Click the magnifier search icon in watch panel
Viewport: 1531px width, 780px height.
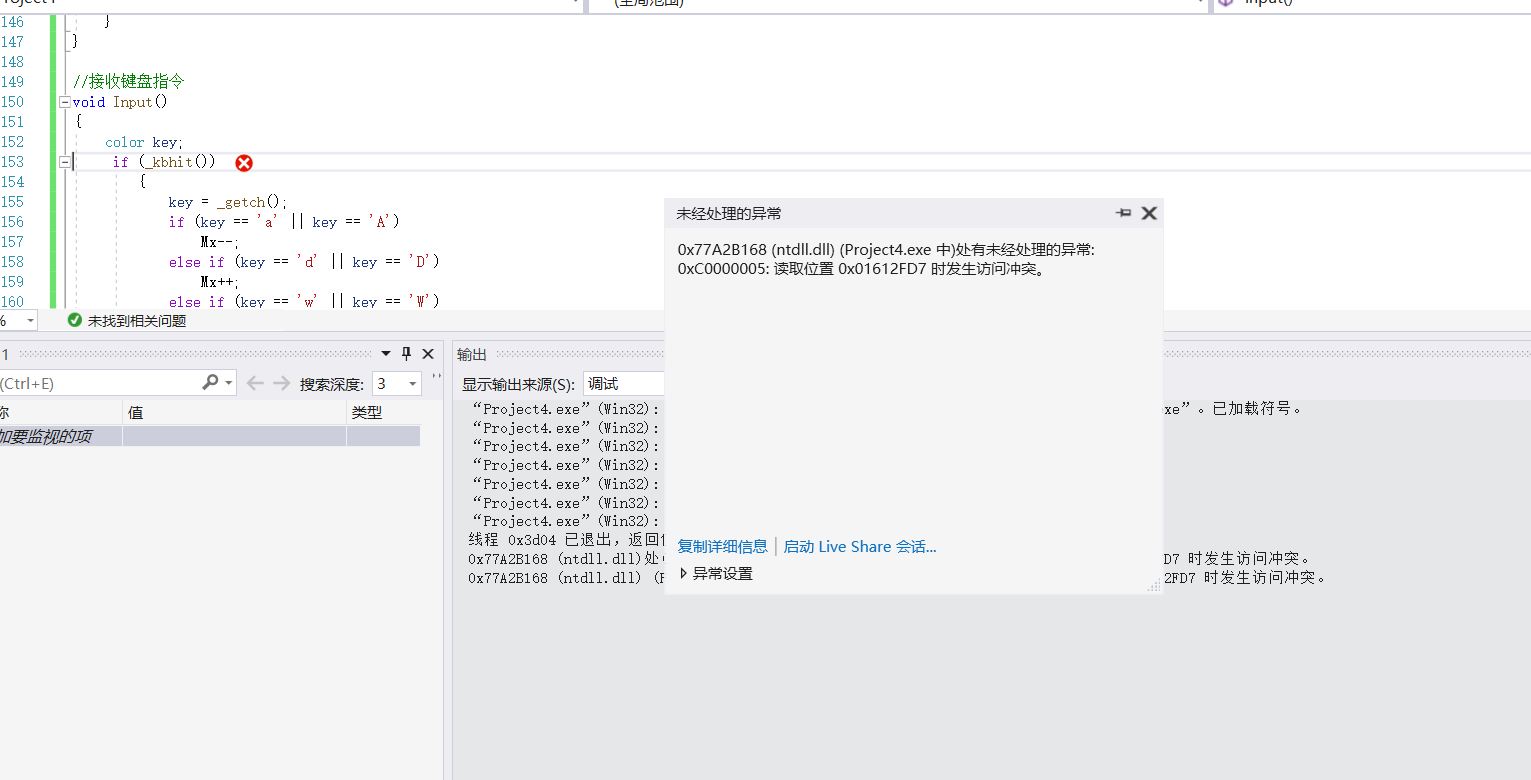coord(210,383)
